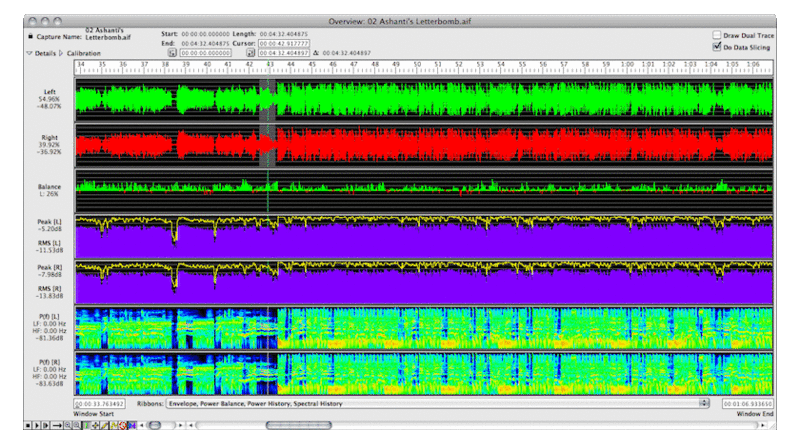
Task: Click the Window Start time field
Action: (98, 404)
